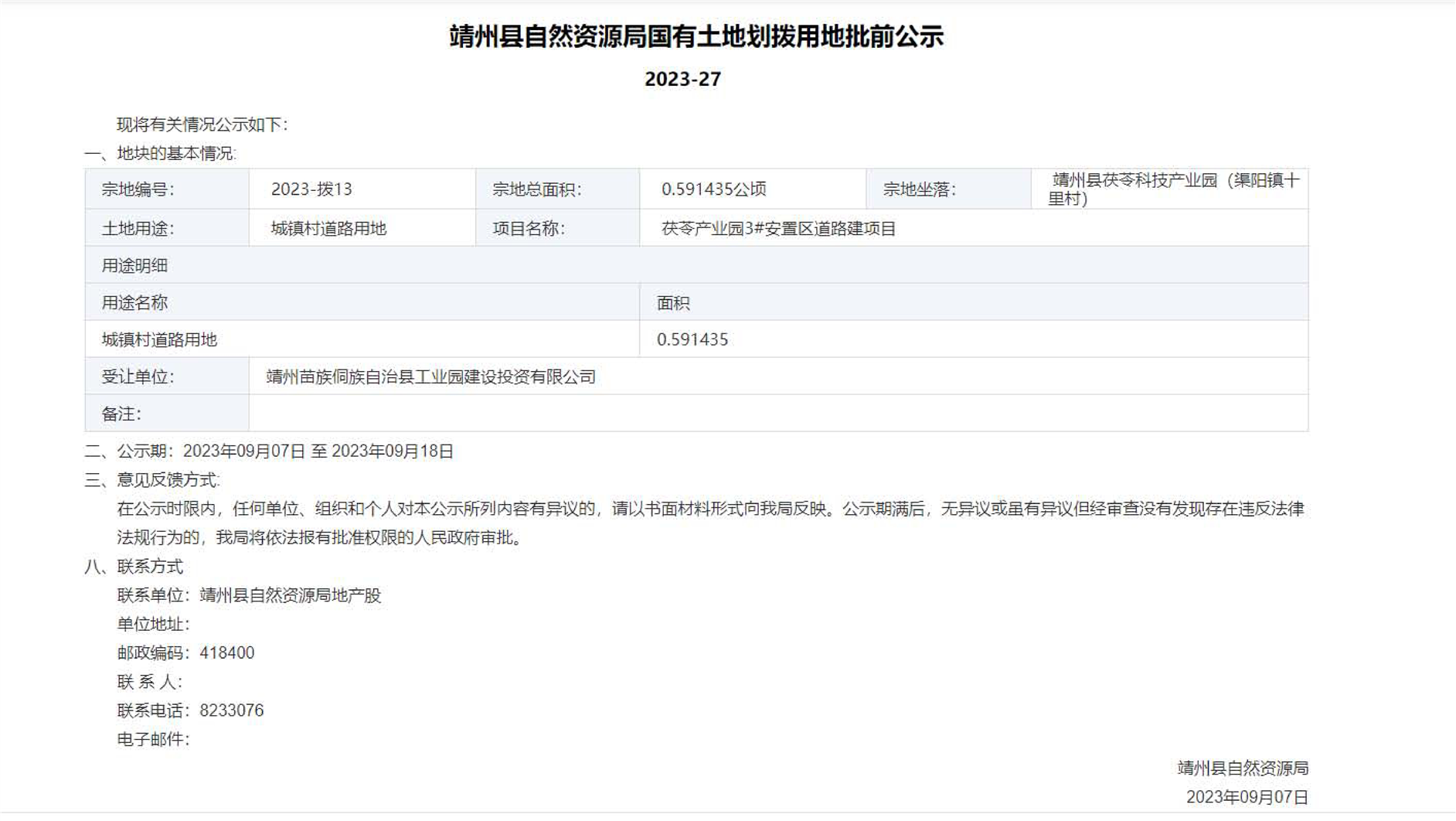Click the 面积 column header
1456x821 pixels.
click(x=974, y=302)
